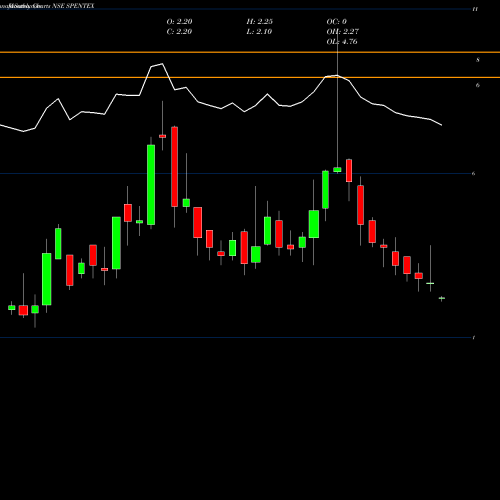Image resolution: width=500 pixels, height=500 pixels.
Task: Click the "H: 2.25" high price value
Action: (x=260, y=22)
